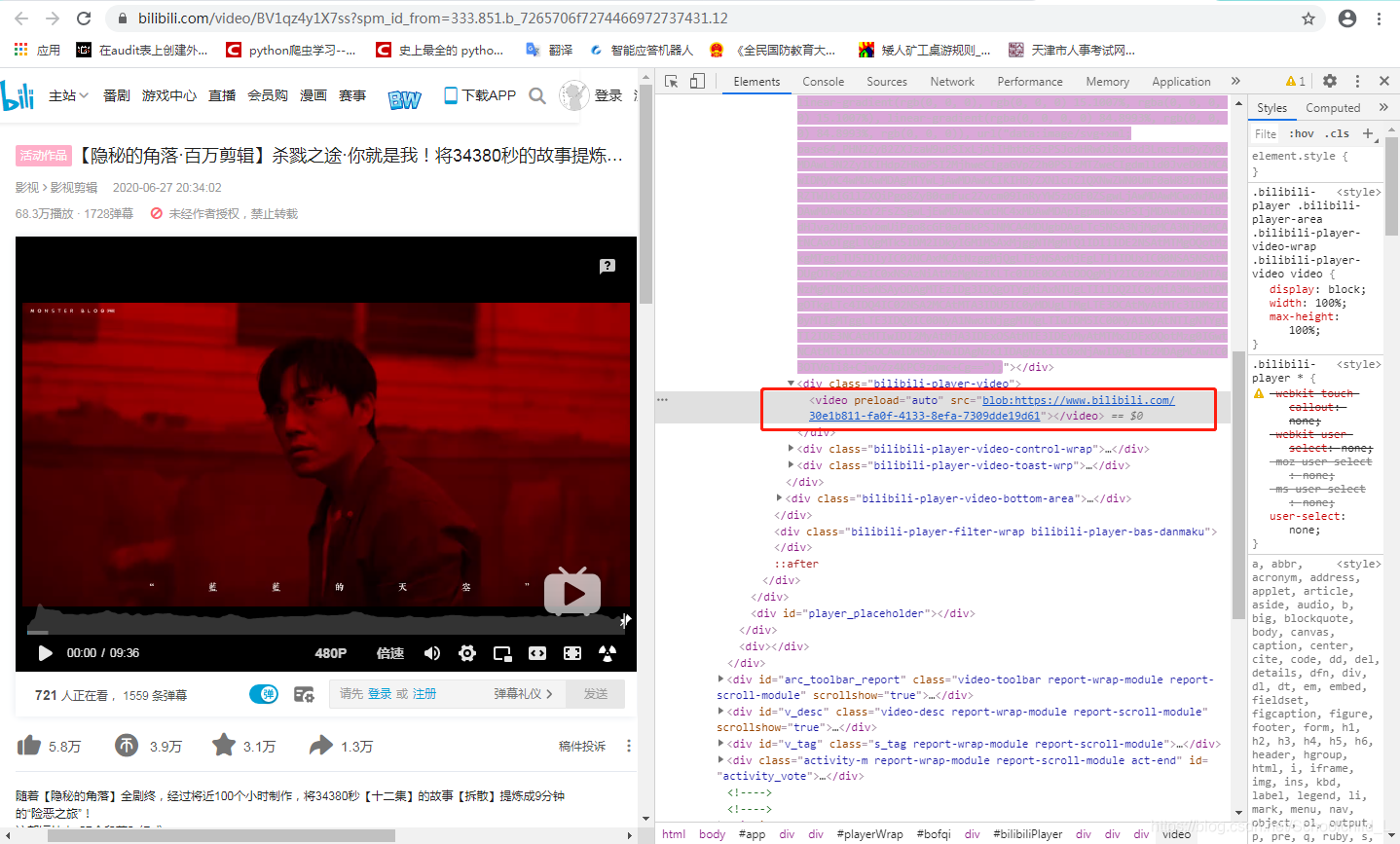Toggle device toolbar in DevTools
Viewport: 1400px width, 844px height.
[697, 82]
